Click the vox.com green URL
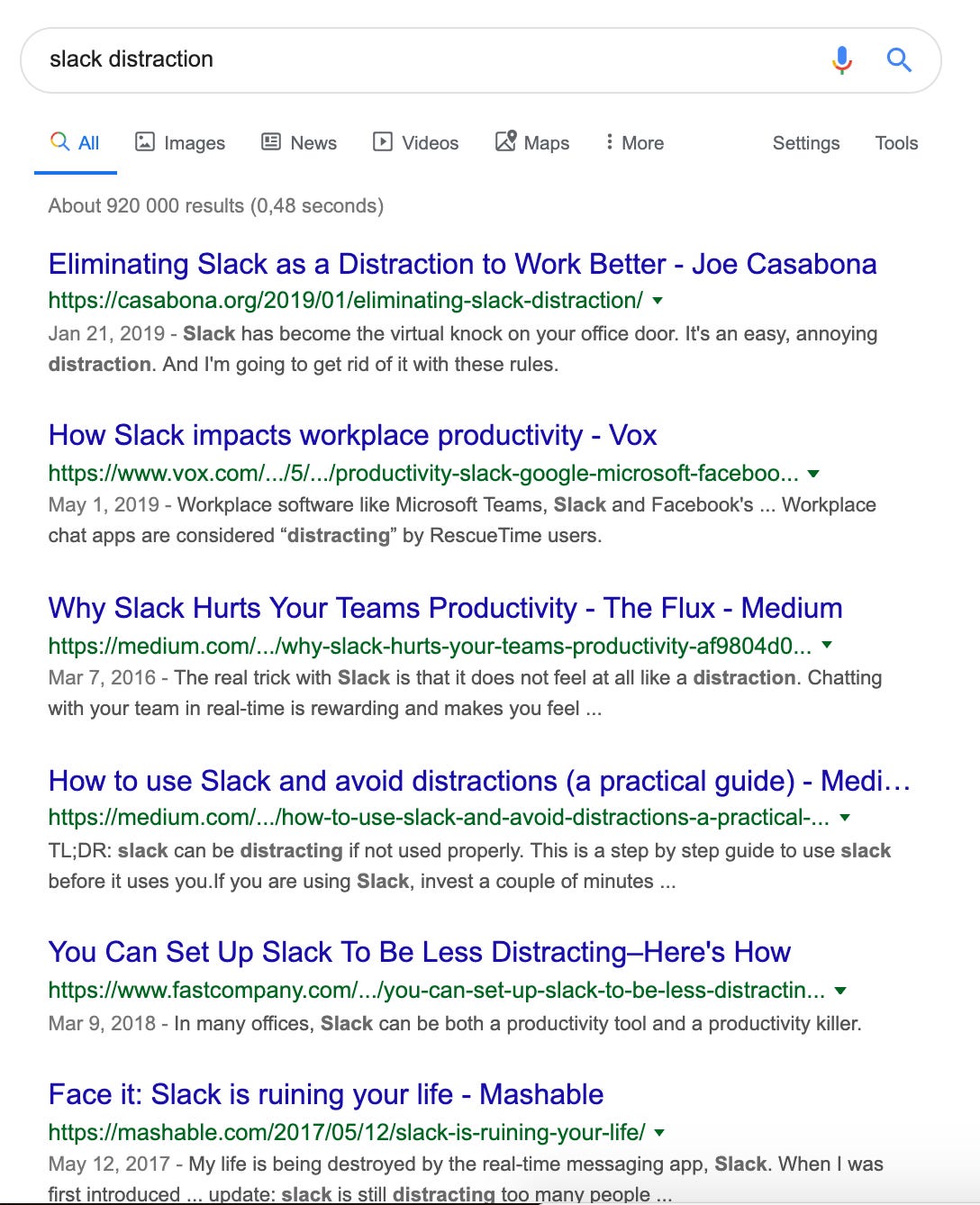 [x=423, y=473]
